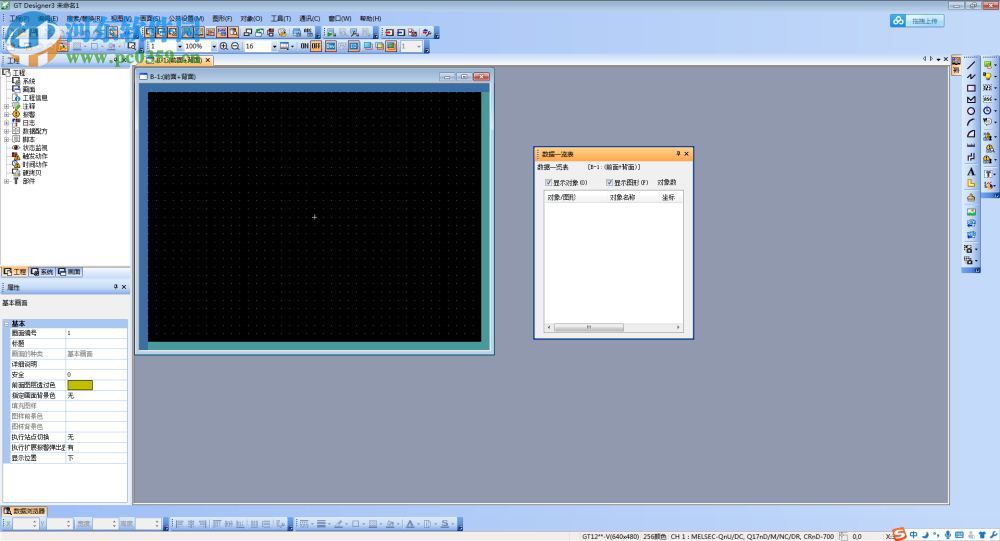The image size is (1000, 541).
Task: Open the 工具(T) menu
Action: click(x=281, y=19)
